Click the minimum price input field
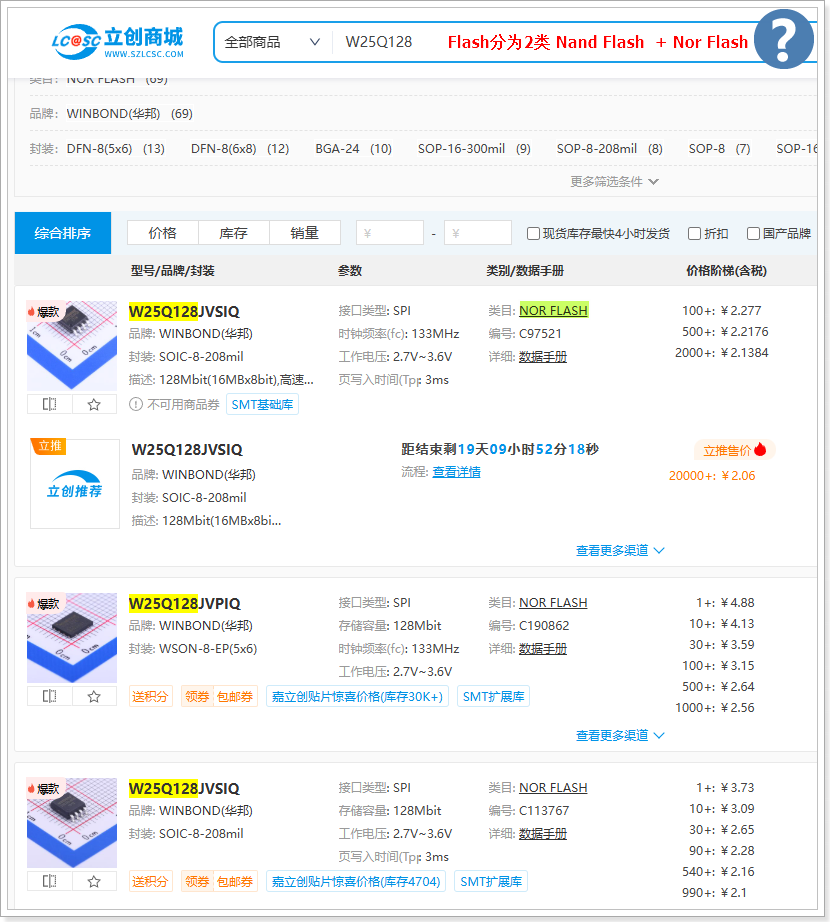 pos(390,233)
